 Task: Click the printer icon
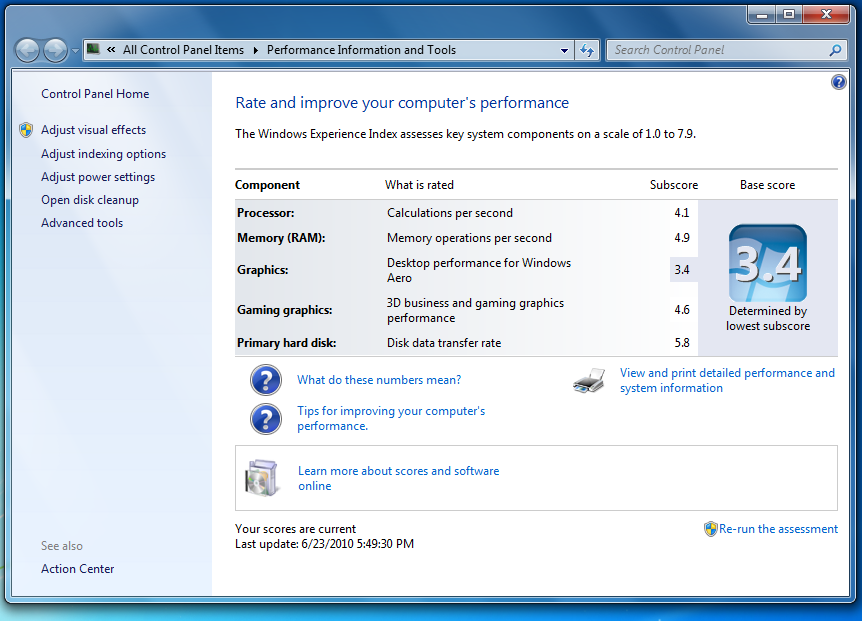[589, 380]
